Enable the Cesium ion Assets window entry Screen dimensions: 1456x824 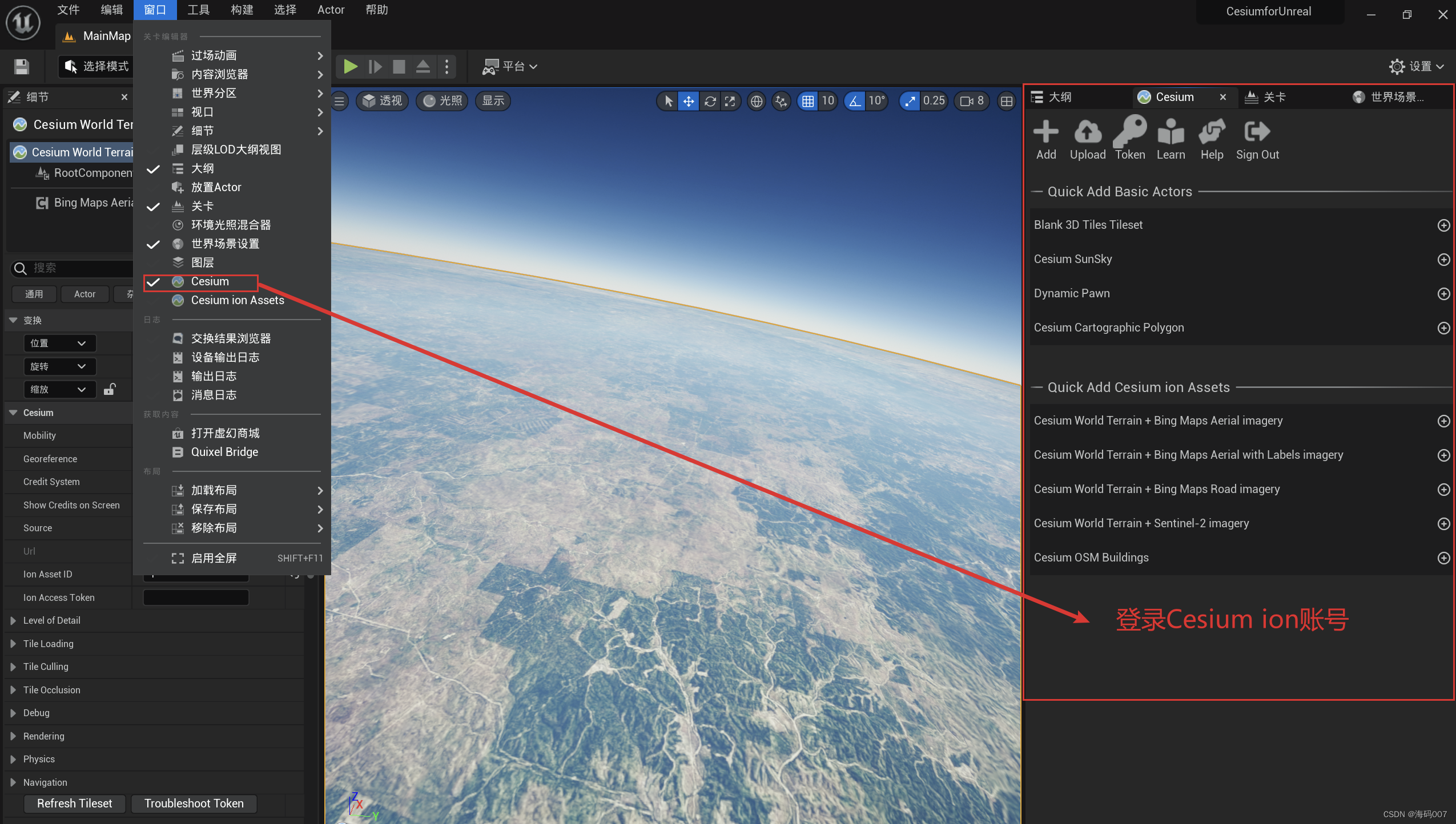click(232, 300)
